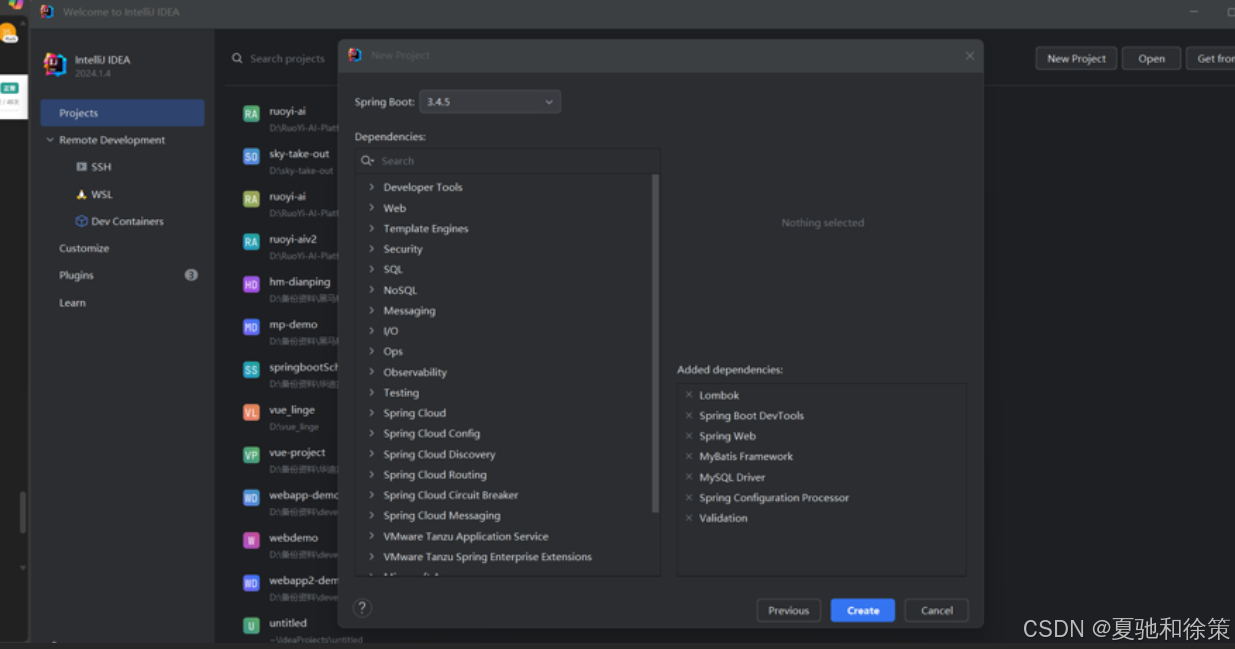Click the Plugins update count badge
The height and width of the screenshot is (649, 1235).
tap(191, 275)
